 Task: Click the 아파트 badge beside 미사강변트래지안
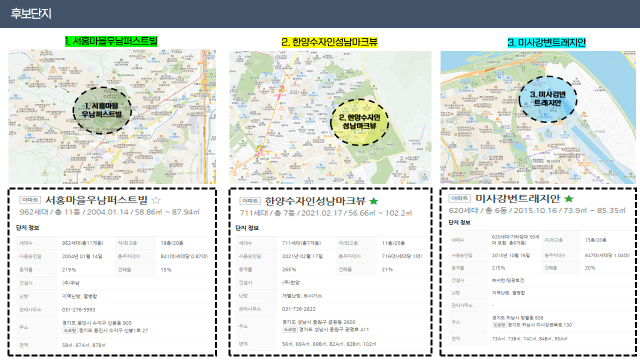coord(460,198)
